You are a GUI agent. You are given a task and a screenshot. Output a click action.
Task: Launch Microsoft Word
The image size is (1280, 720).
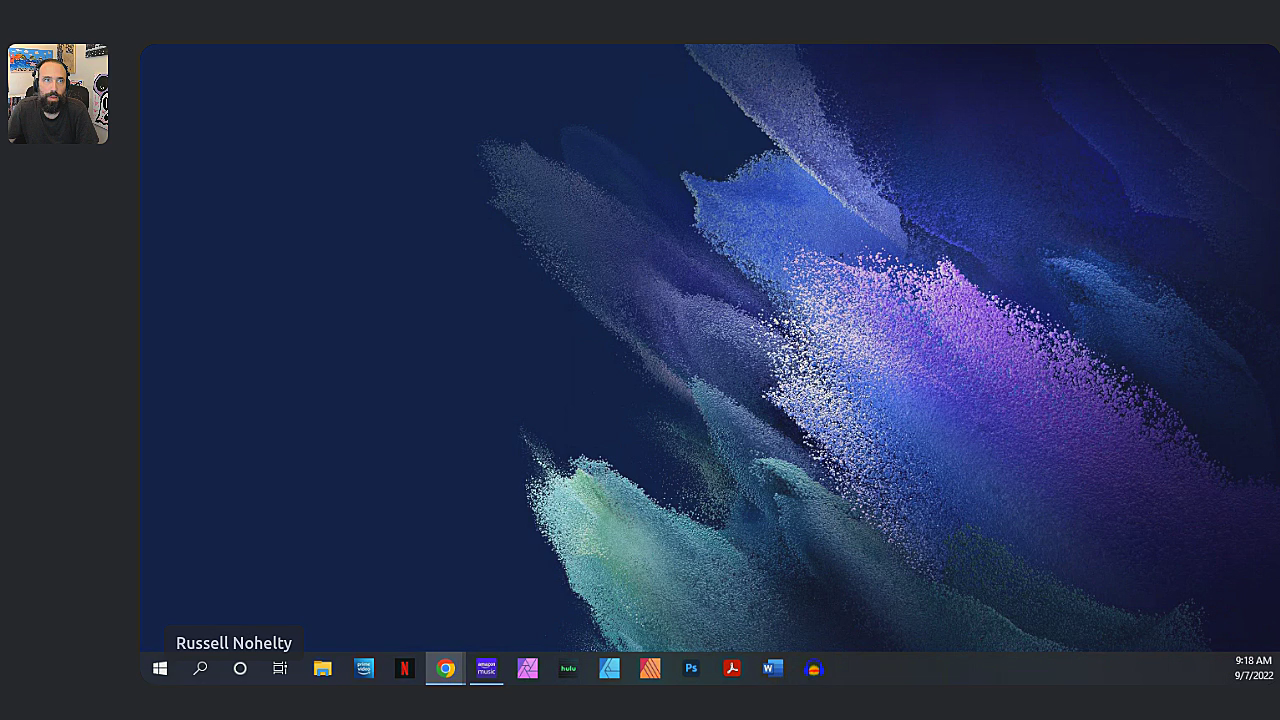[773, 668]
